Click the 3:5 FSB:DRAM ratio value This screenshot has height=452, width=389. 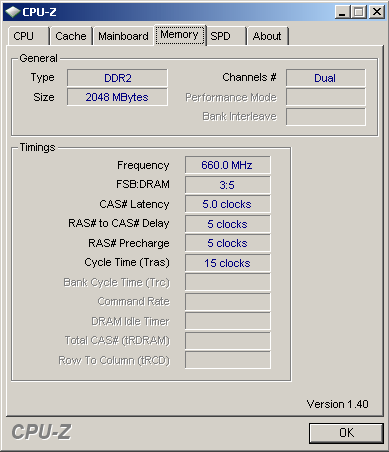(228, 185)
